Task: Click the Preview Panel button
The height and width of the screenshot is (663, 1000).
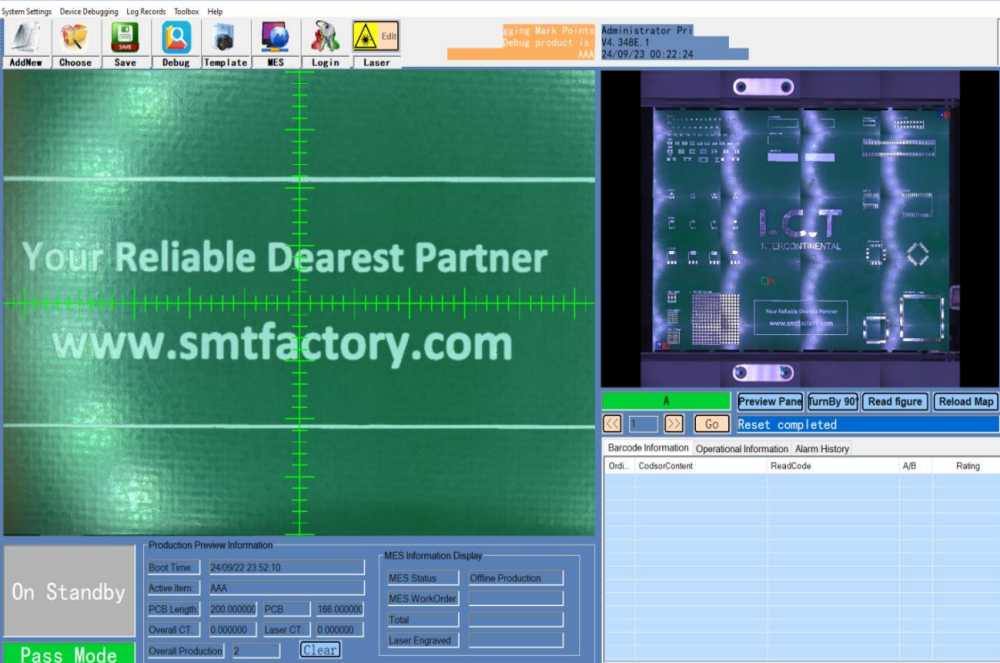Action: coord(770,402)
